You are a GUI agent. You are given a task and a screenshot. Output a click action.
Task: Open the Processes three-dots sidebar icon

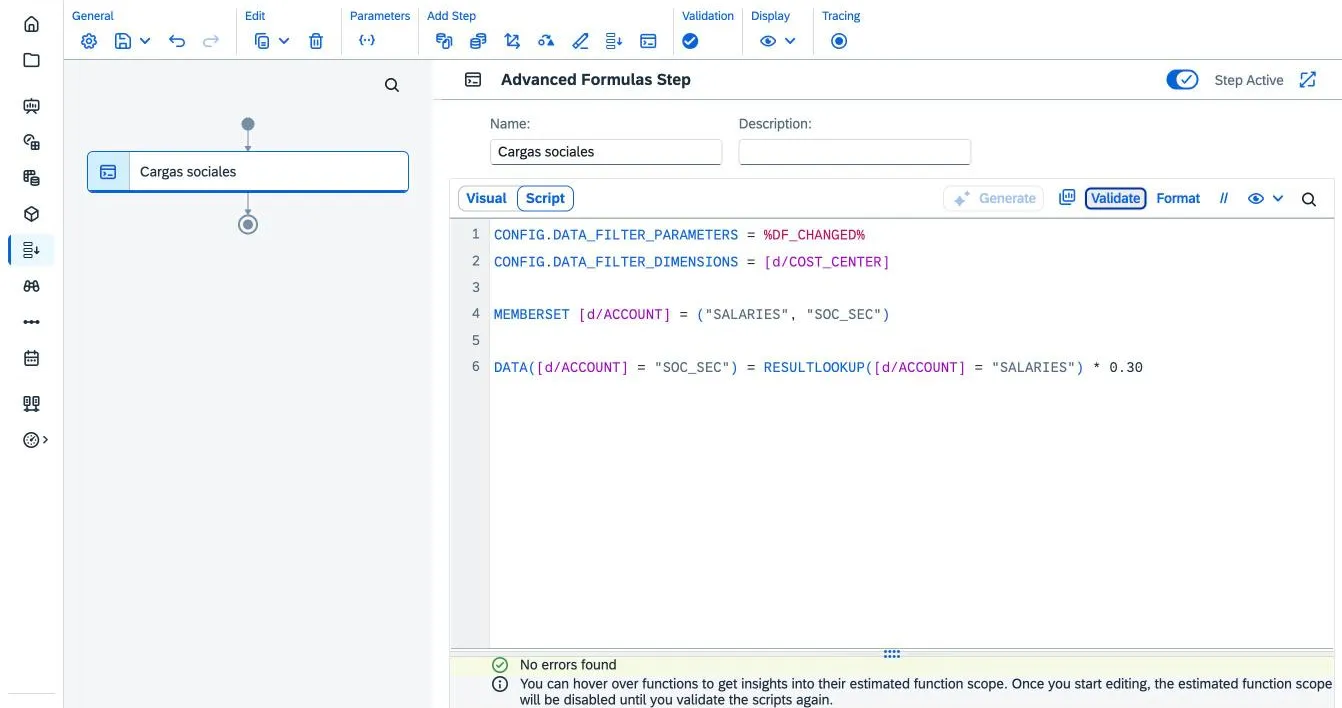pyautogui.click(x=31, y=322)
